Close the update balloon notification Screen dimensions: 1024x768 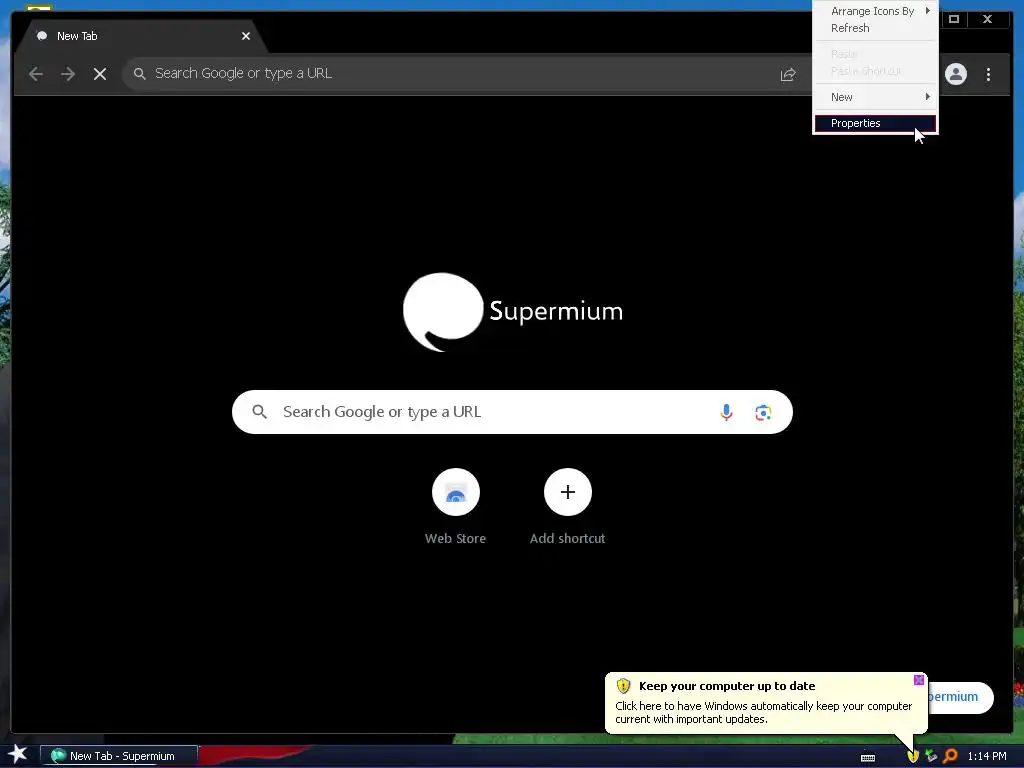click(x=918, y=680)
